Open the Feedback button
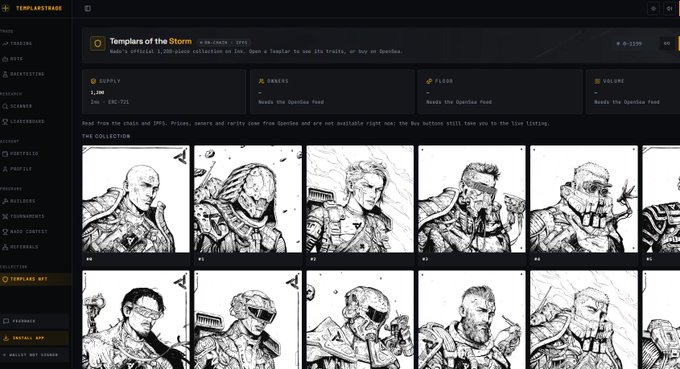Image resolution: width=680 pixels, height=369 pixels. click(34, 321)
